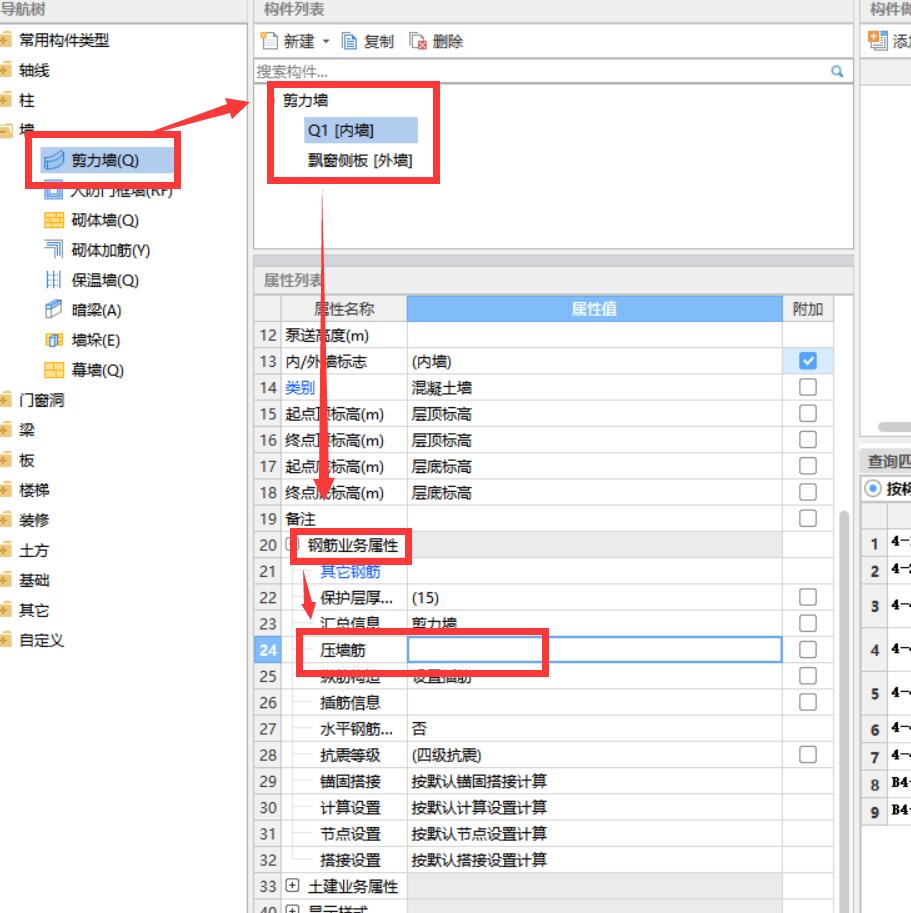911x913 pixels.
Task: Select the 墙垛(E) wall pier icon
Action: click(54, 340)
